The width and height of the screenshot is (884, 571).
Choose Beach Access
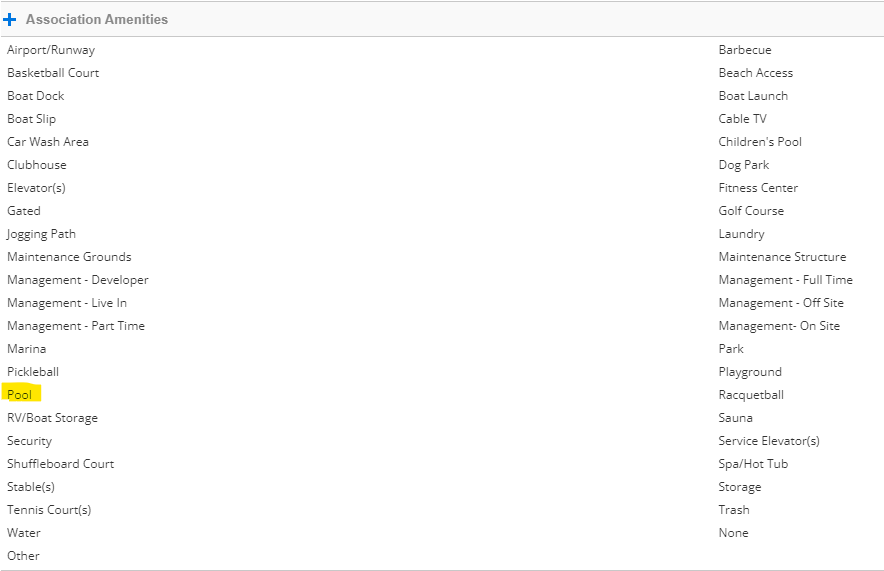coord(755,73)
